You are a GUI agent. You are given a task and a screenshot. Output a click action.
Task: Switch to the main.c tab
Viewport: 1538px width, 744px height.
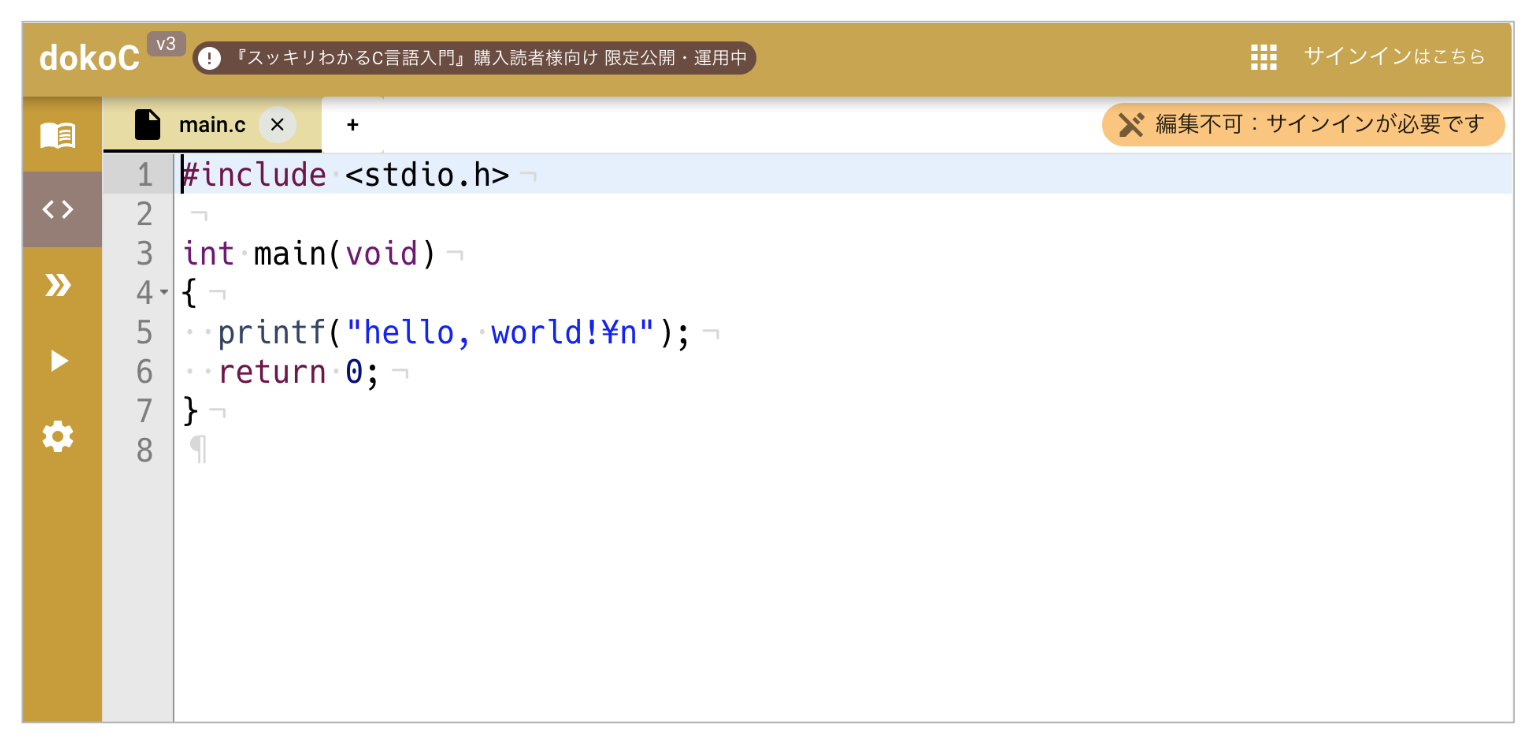point(211,125)
